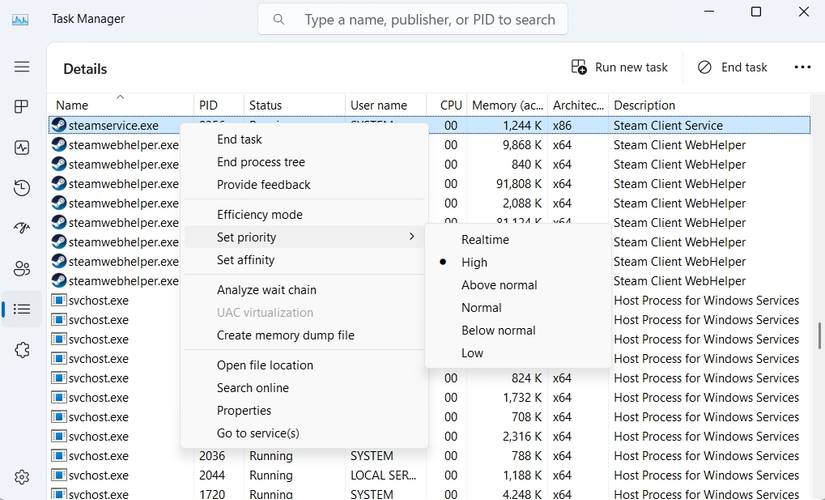This screenshot has height=500, width=825.
Task: Click the Details page heading
Action: 85,69
